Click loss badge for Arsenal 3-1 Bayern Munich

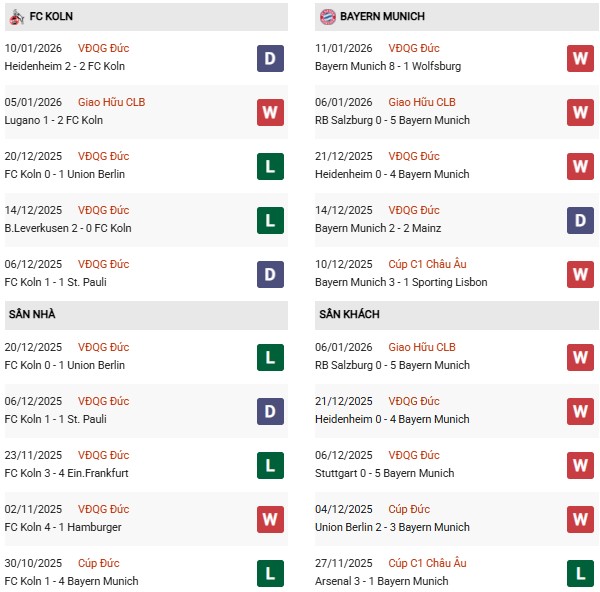(580, 573)
